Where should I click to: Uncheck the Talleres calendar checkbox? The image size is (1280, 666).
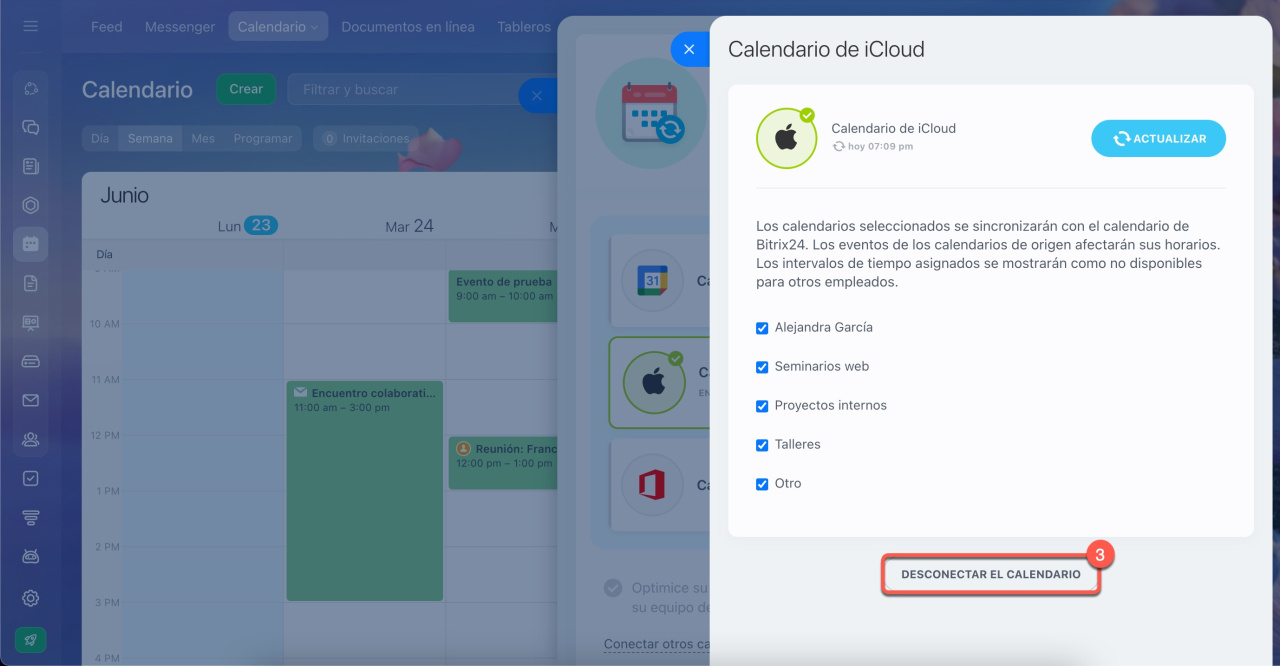(762, 445)
